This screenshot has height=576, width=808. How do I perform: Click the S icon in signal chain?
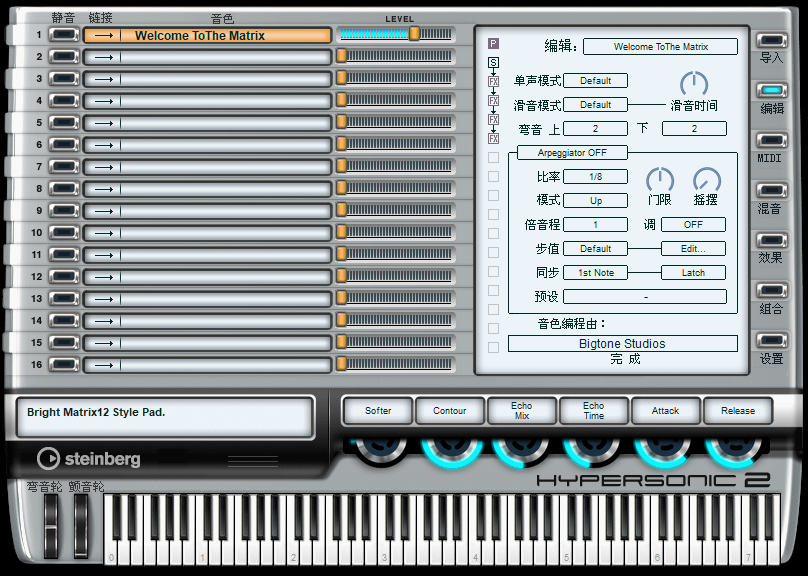pyautogui.click(x=493, y=62)
